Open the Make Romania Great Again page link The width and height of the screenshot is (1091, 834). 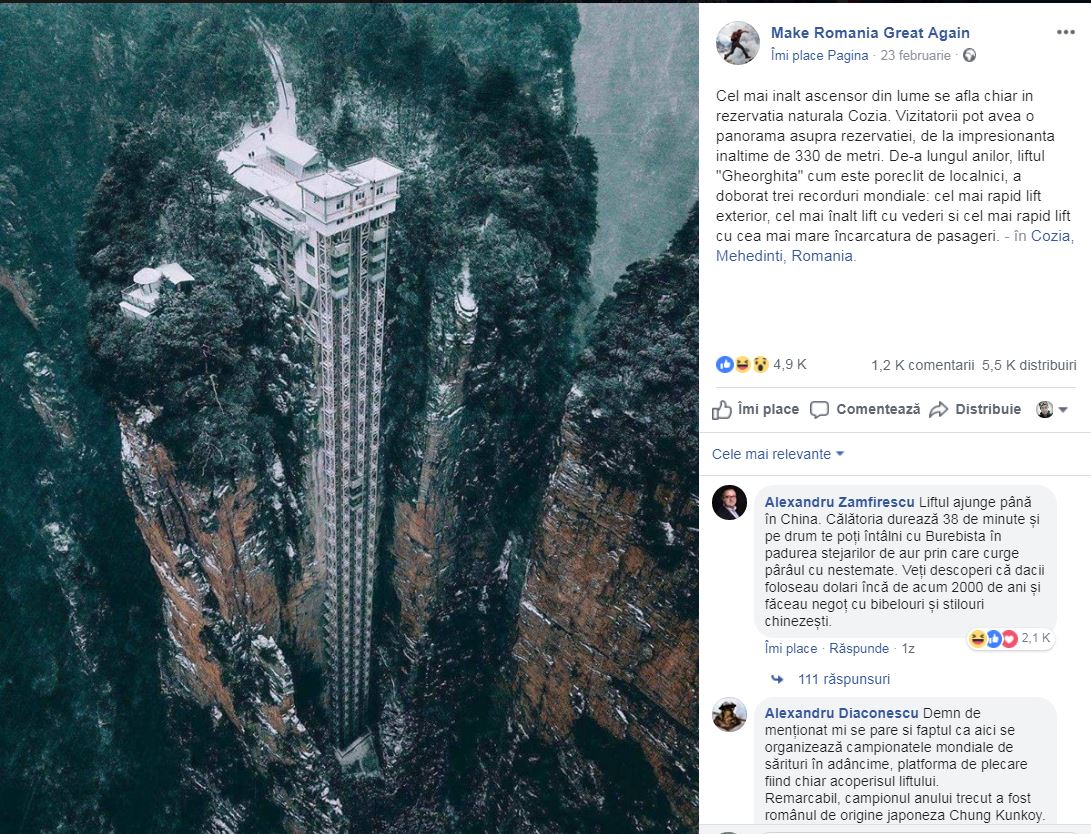870,33
